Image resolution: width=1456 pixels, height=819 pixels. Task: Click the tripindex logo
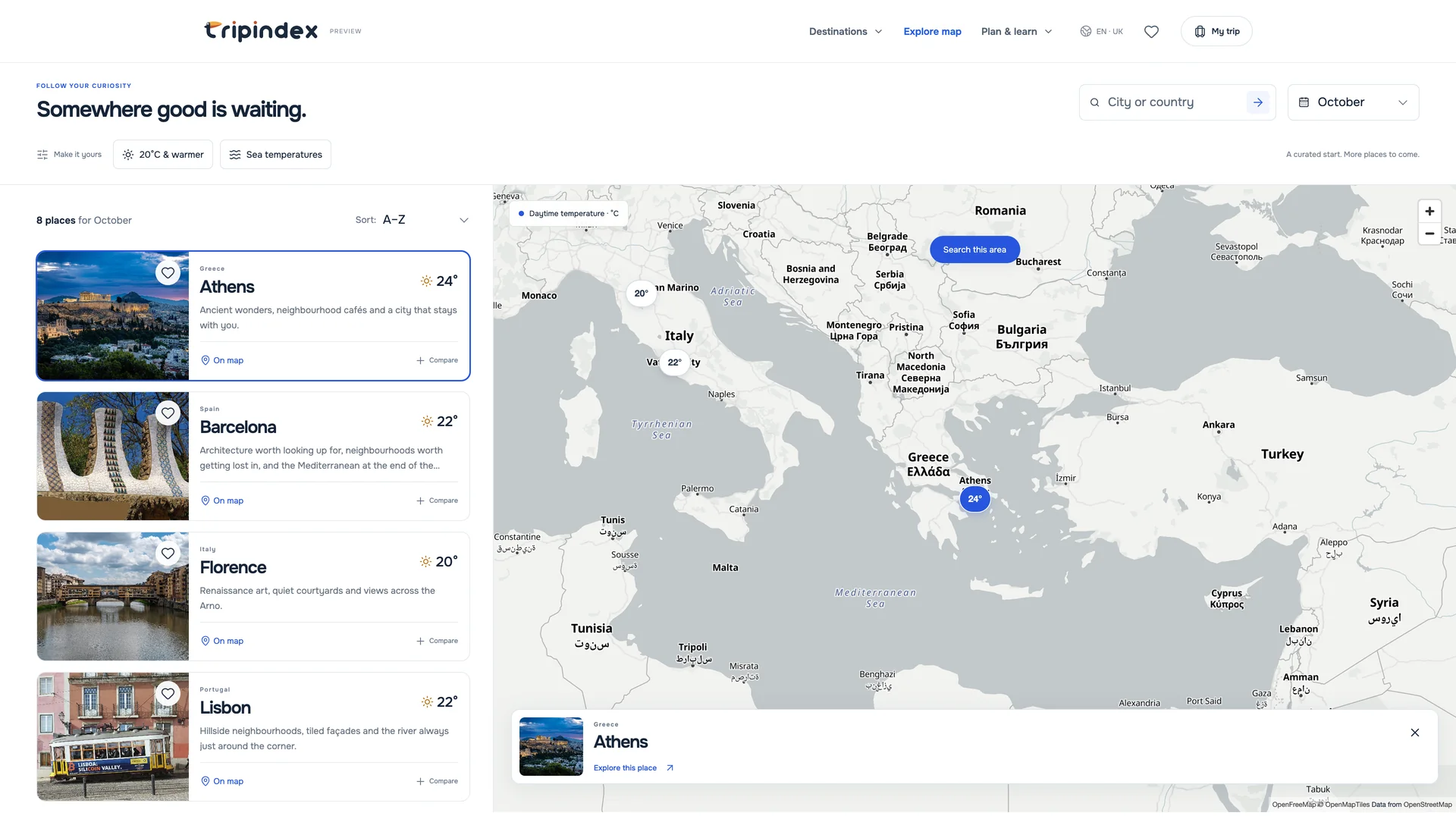(261, 31)
